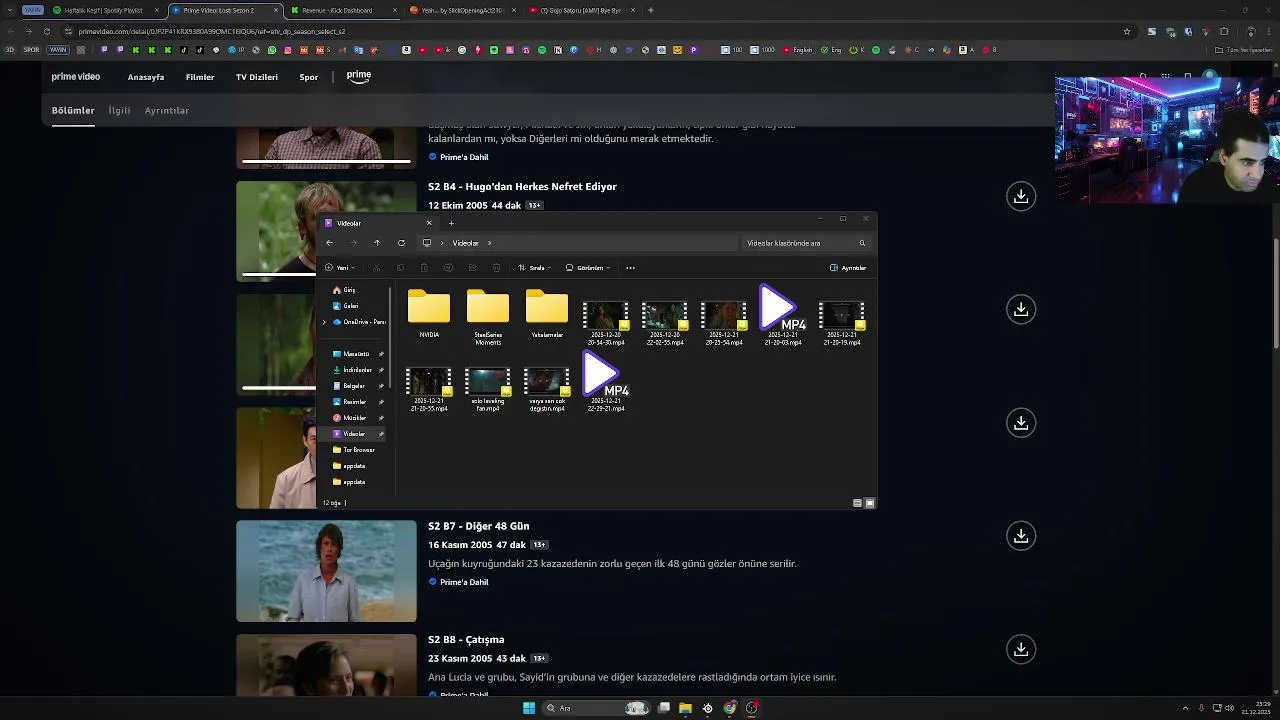Expand the OneDrive tree node
Viewport: 1280px width, 720px height.
[x=324, y=322]
